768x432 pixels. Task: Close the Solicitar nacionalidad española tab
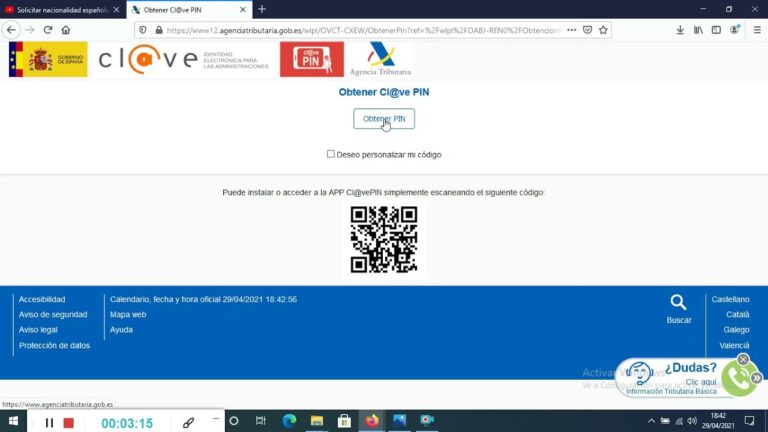[x=116, y=10]
